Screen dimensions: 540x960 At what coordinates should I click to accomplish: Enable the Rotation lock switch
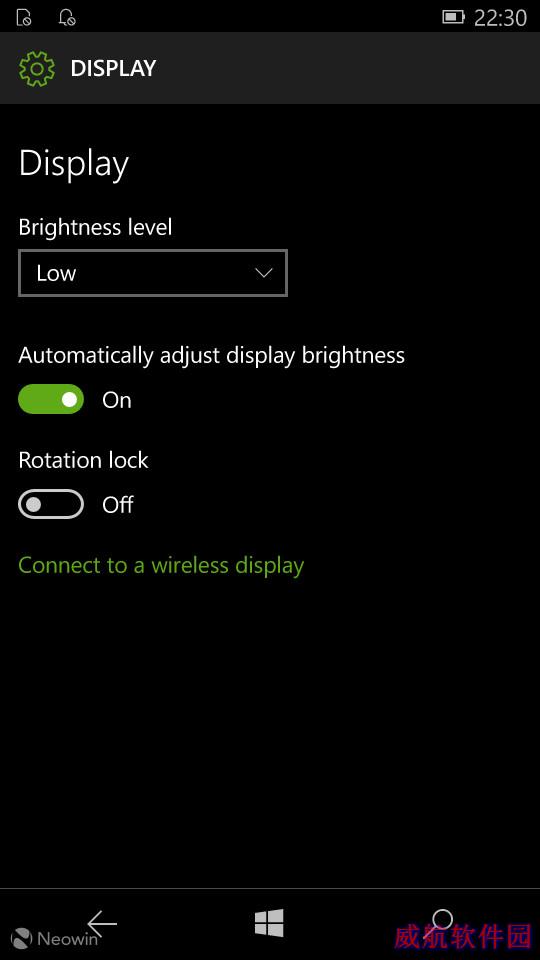pos(51,504)
